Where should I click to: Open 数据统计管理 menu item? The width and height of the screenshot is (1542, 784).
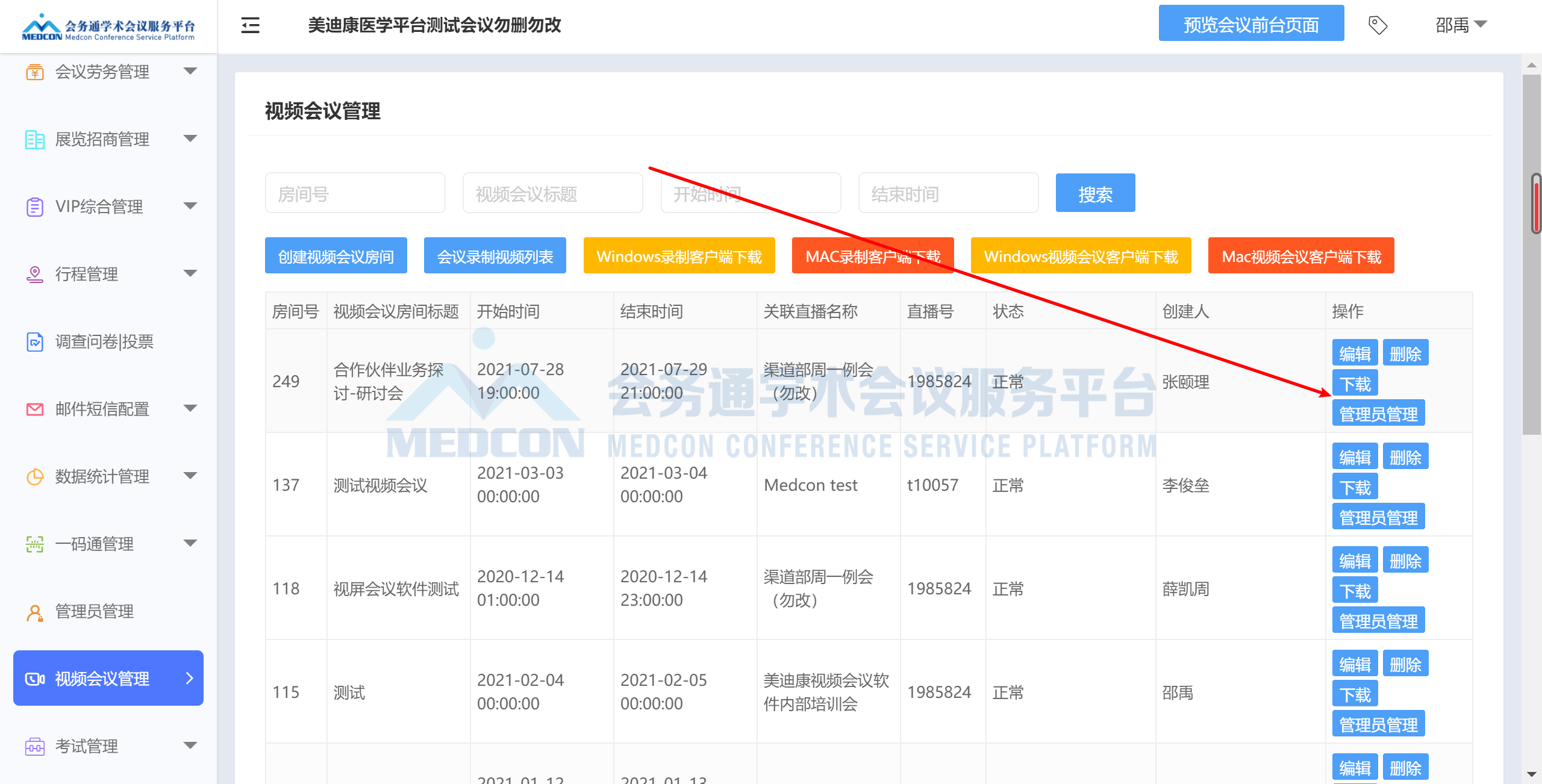click(x=108, y=477)
